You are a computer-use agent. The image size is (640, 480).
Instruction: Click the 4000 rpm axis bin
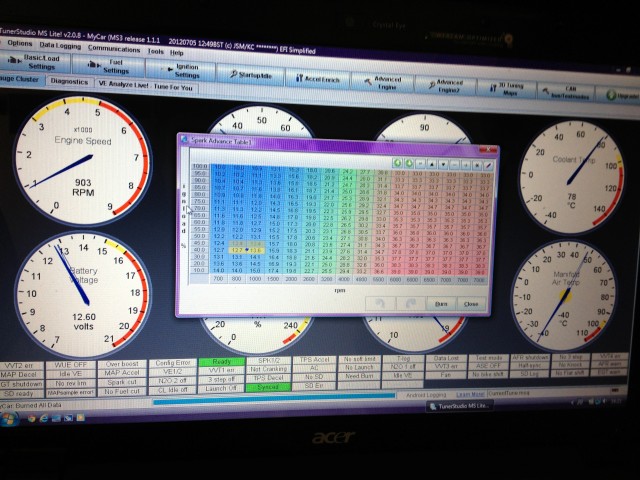pyautogui.click(x=344, y=279)
